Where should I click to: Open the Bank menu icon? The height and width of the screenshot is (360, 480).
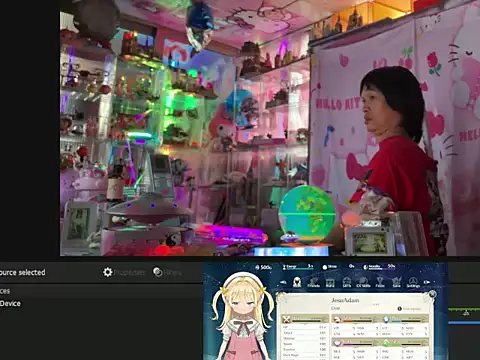[330, 283]
